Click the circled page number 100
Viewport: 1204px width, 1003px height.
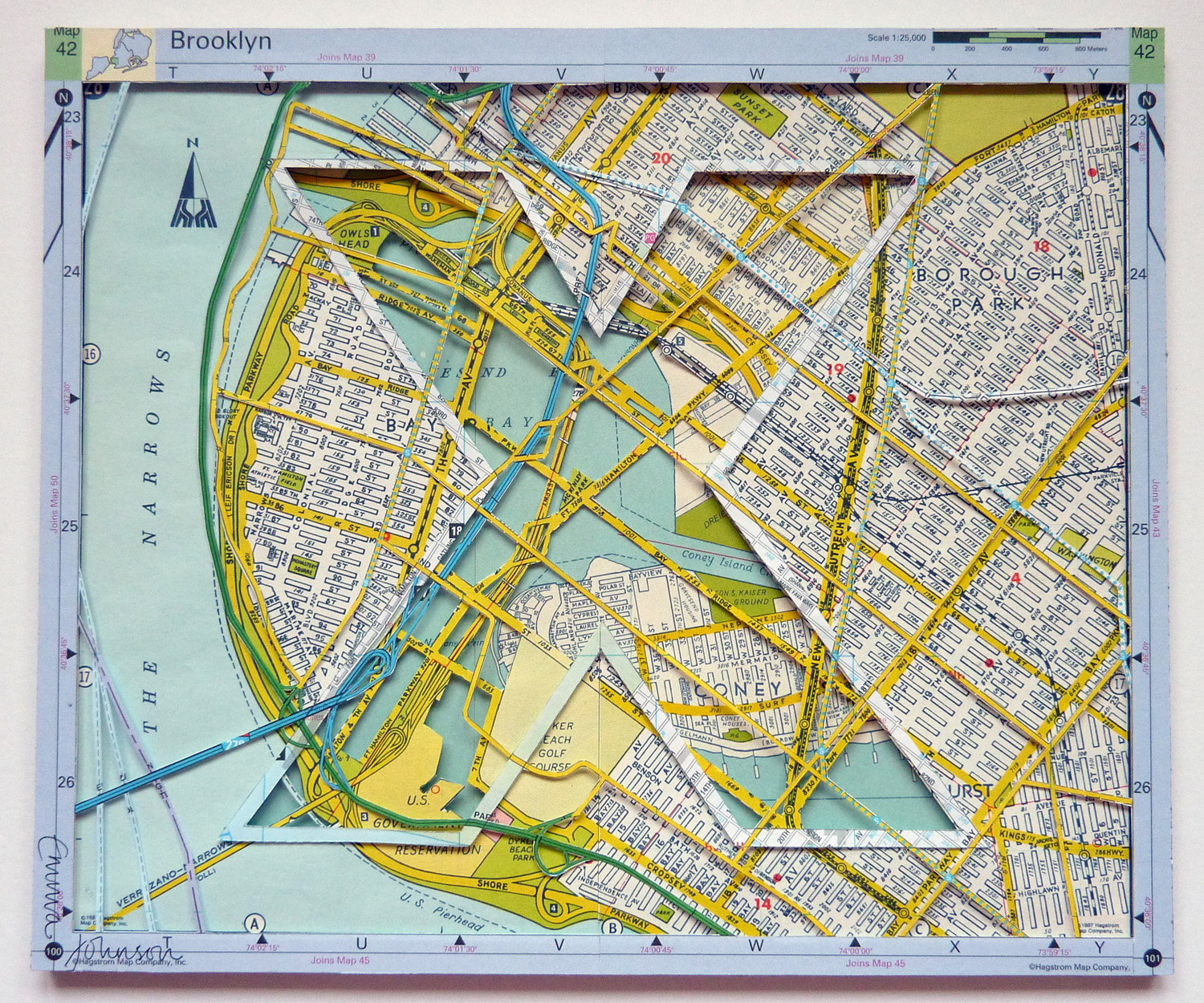click(54, 952)
